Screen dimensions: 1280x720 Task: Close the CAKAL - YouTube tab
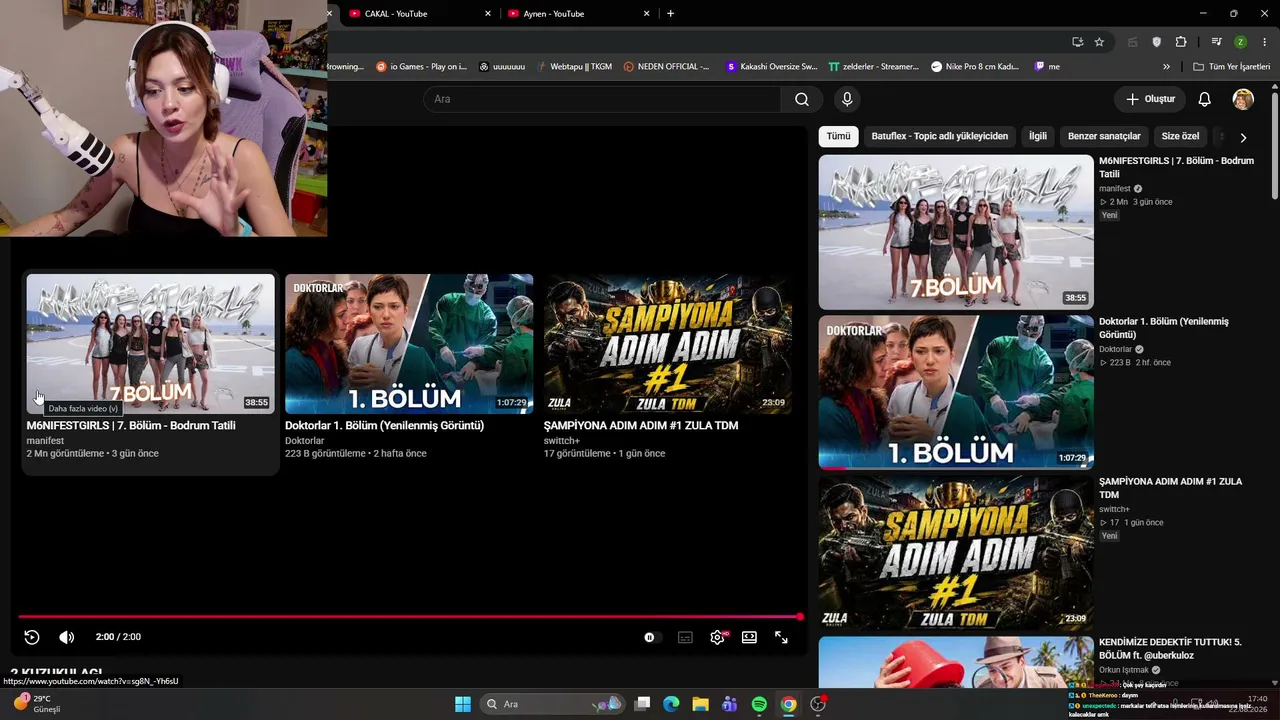488,14
